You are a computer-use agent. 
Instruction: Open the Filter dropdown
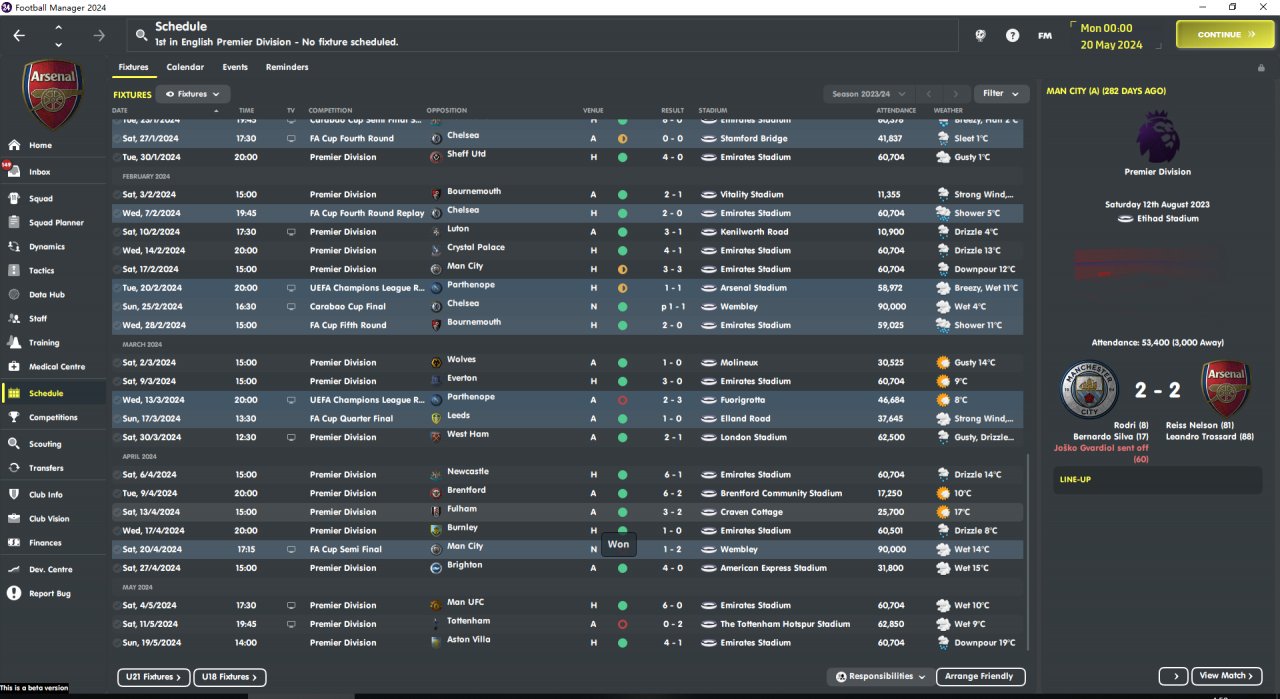[1000, 94]
